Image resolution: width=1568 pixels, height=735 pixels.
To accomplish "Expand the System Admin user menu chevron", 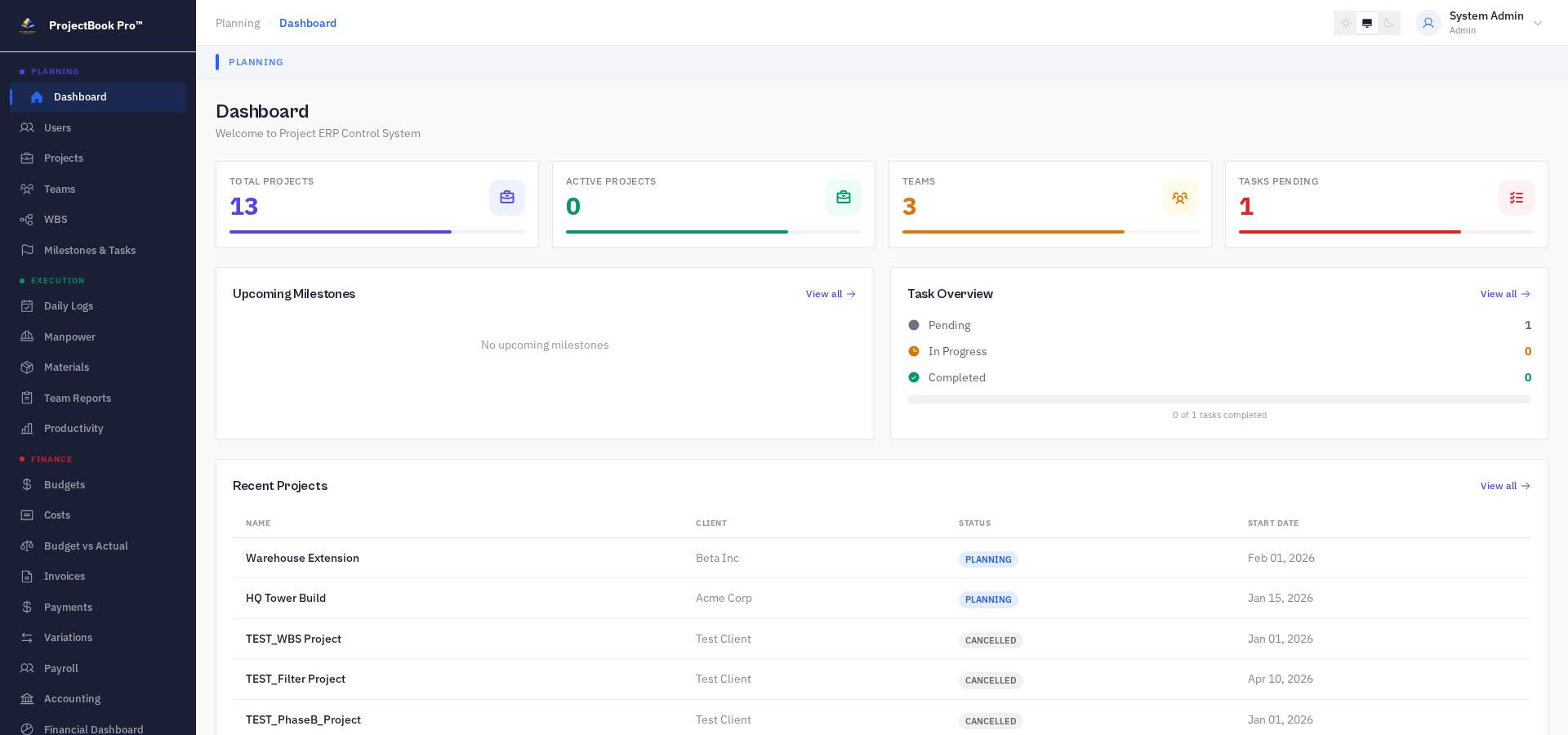I will [1538, 23].
